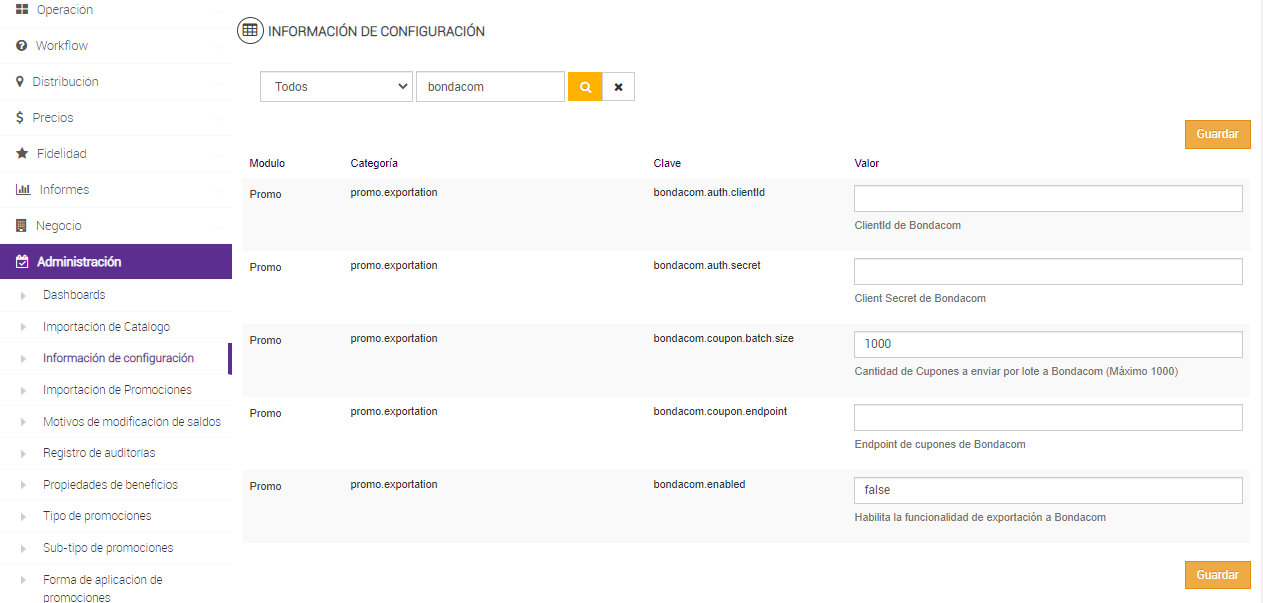Screen dimensions: 1263x603
Task: Open Tipo de promociones menu item
Action: pos(97,516)
